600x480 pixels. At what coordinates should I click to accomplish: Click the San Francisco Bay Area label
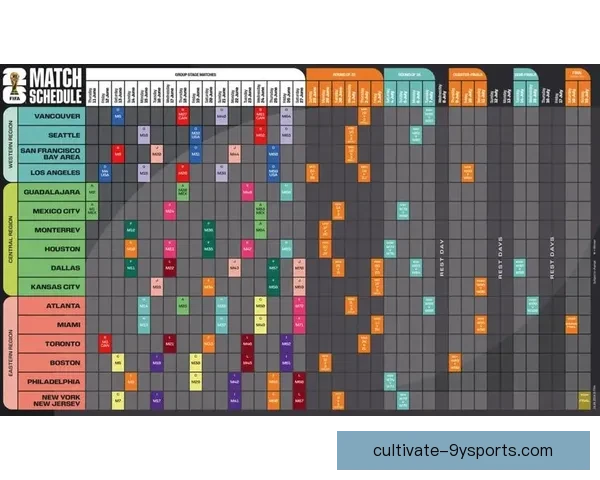50,153
